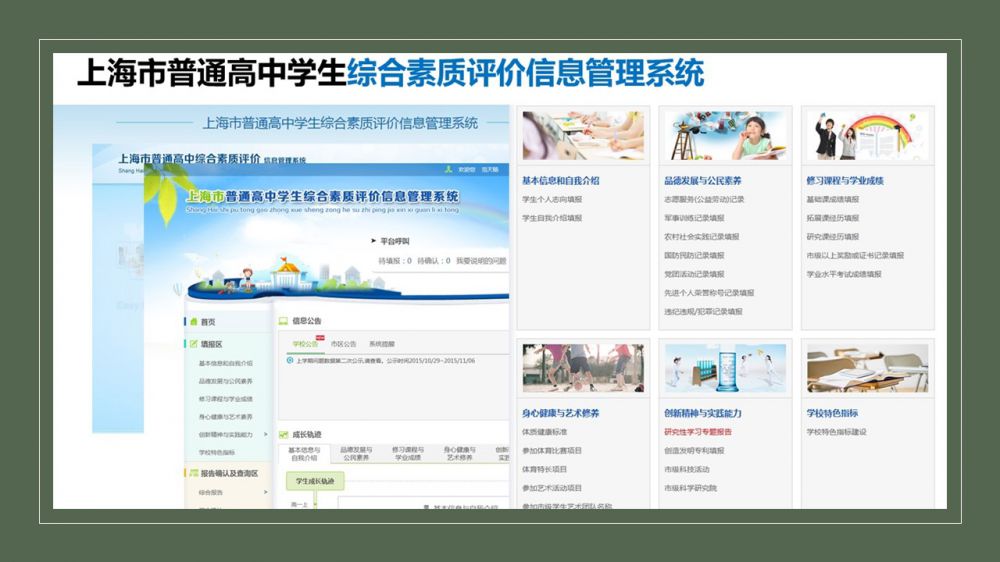Click the 成长轨迹 section icon
The image size is (1000, 562).
[283, 434]
